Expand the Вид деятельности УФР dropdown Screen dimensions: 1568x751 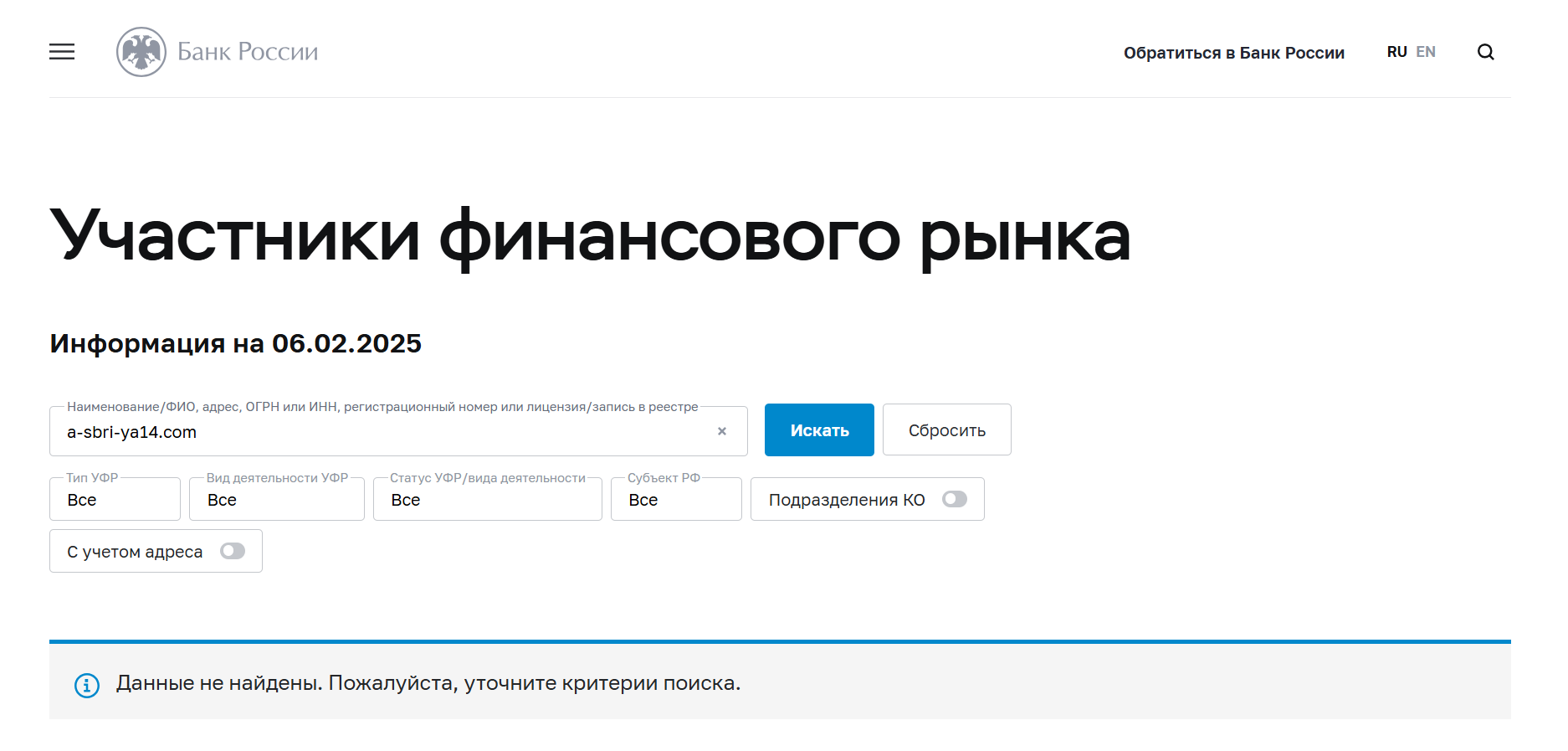click(x=276, y=500)
